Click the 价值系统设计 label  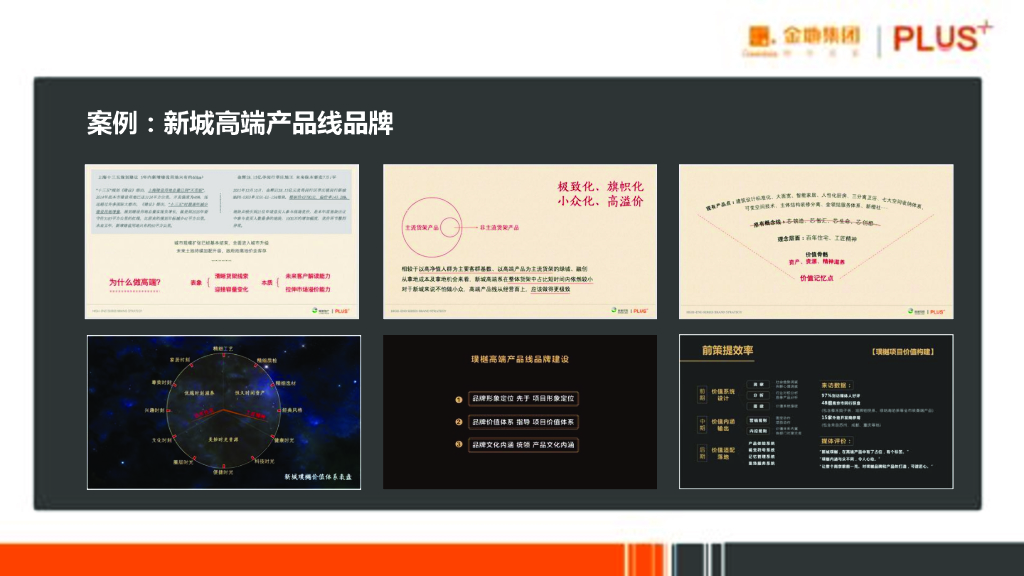tap(723, 395)
